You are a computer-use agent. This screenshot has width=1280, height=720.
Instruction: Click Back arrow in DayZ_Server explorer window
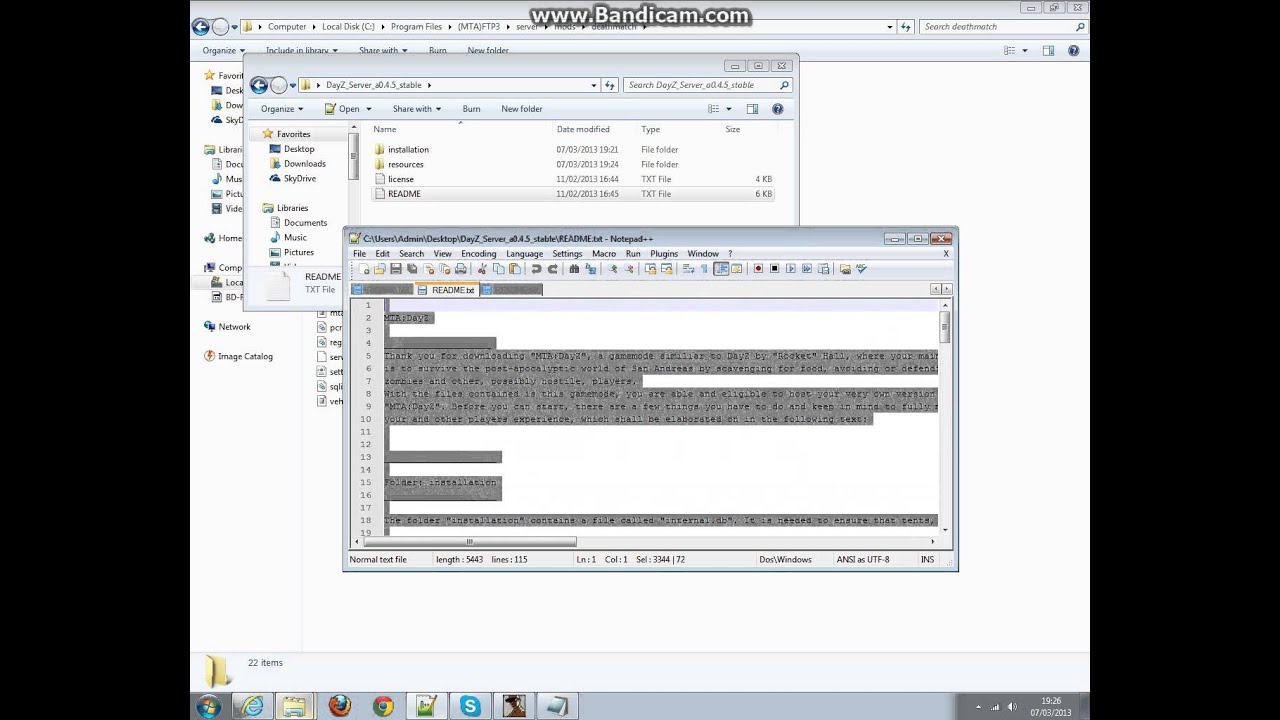pos(259,85)
